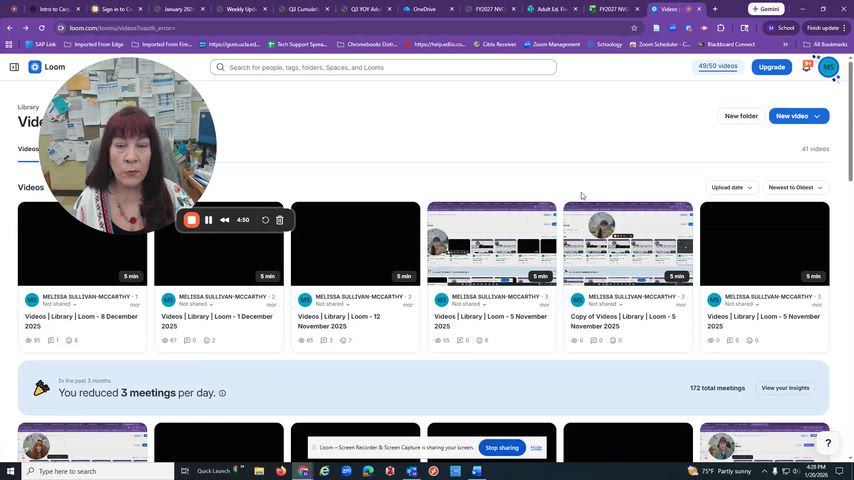This screenshot has height=480, width=854.
Task: Click the rewind recording icon
Action: (x=224, y=220)
